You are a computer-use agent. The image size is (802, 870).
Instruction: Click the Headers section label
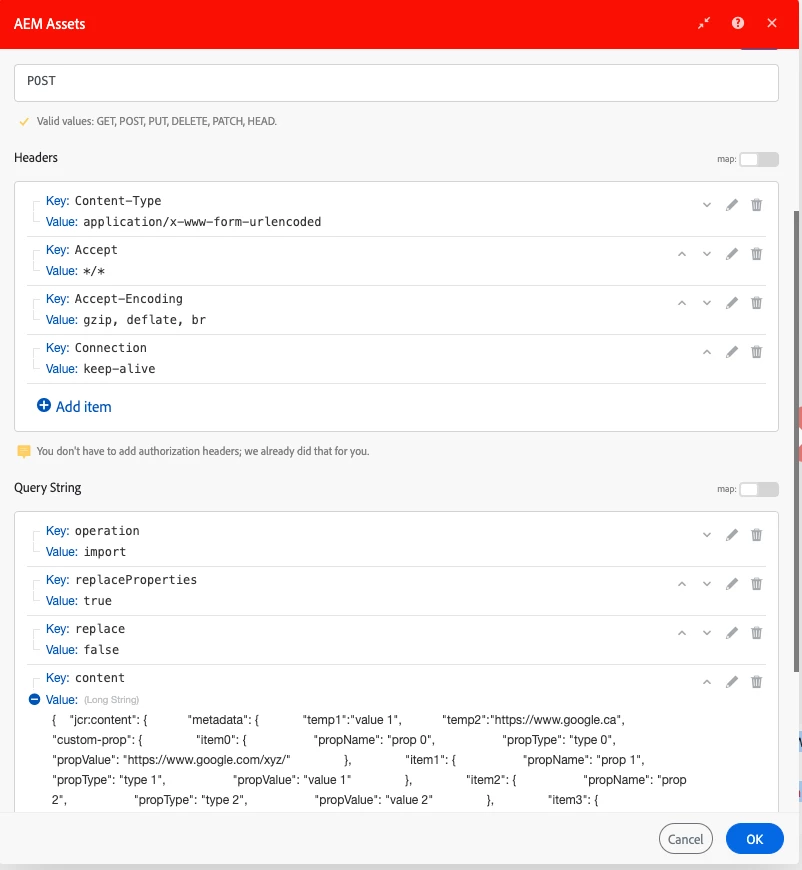tap(36, 158)
